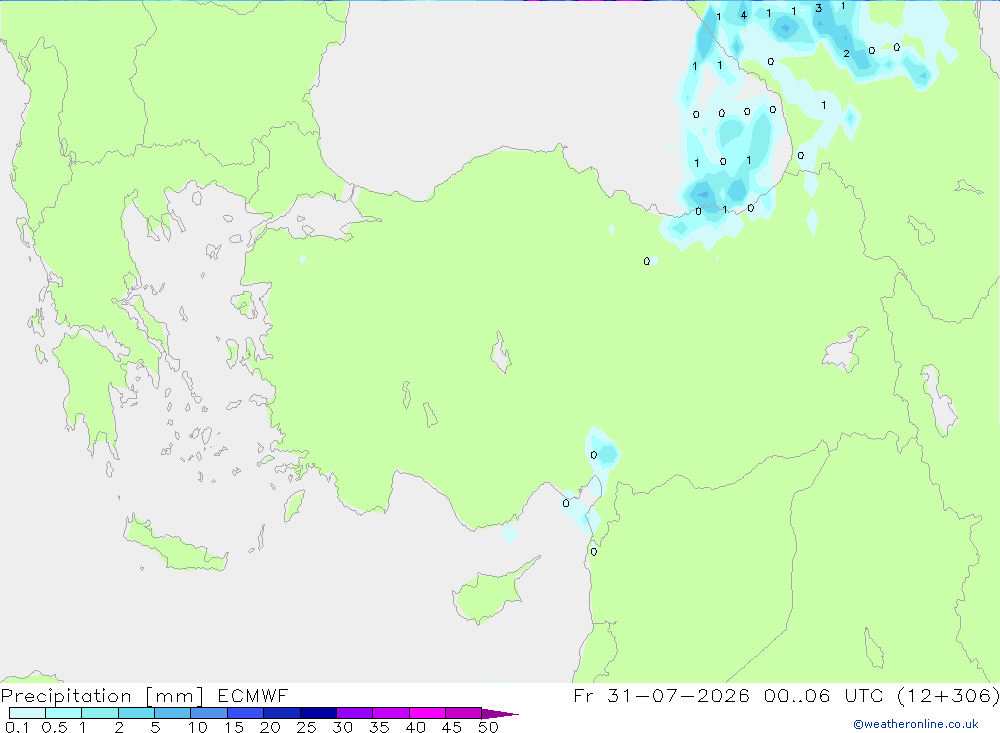Click the 0.5–1 mm legend color swatch

64,713
